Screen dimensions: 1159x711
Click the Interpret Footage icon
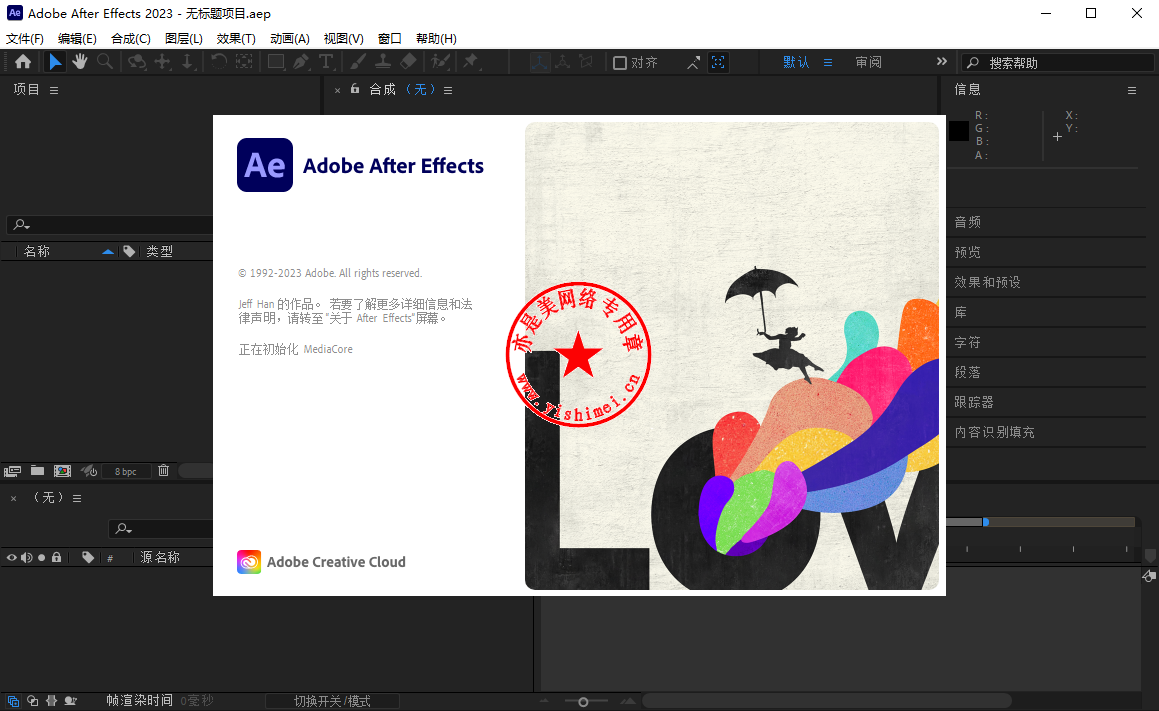(13, 471)
